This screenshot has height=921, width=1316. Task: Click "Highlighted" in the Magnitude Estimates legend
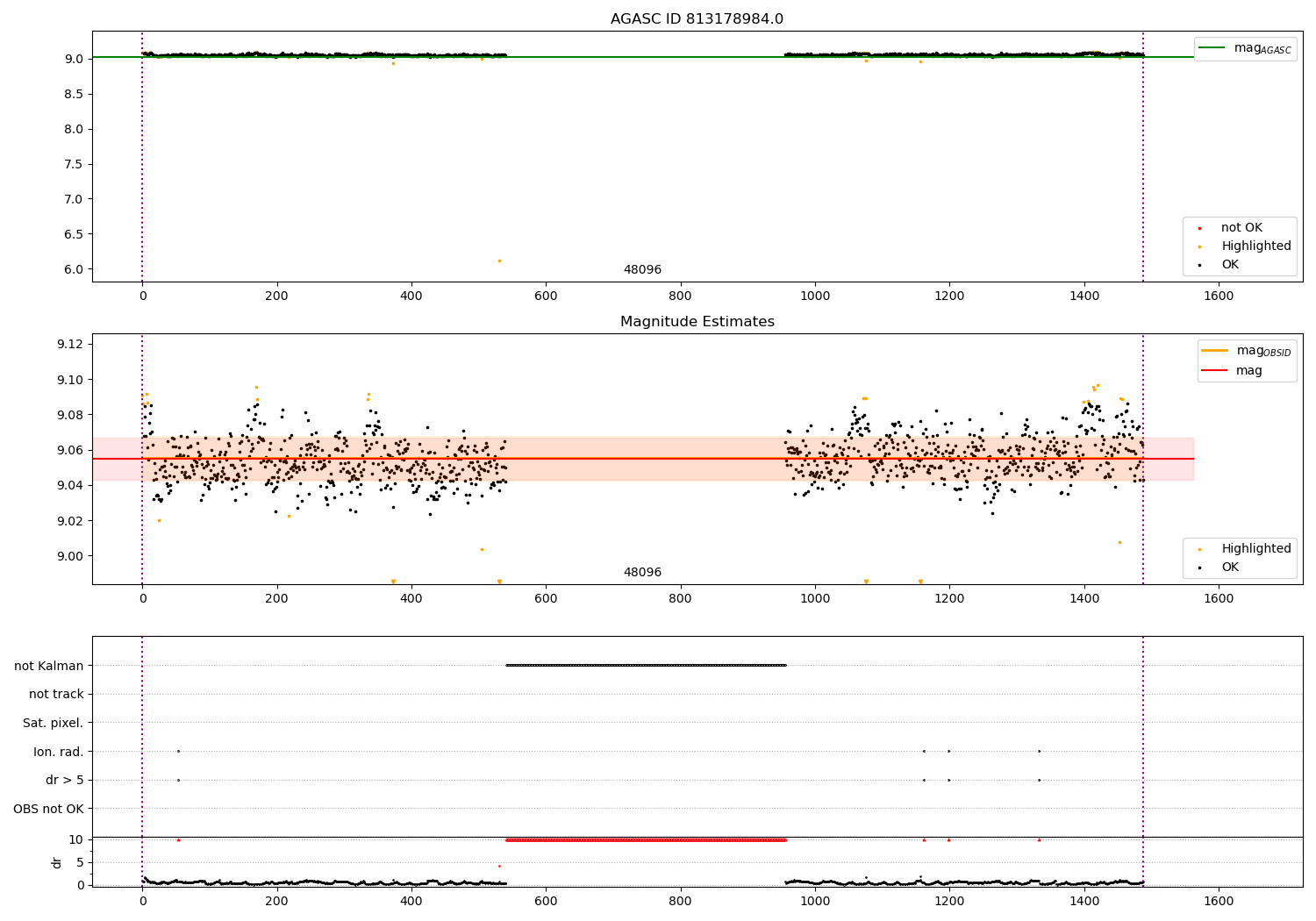1256,548
